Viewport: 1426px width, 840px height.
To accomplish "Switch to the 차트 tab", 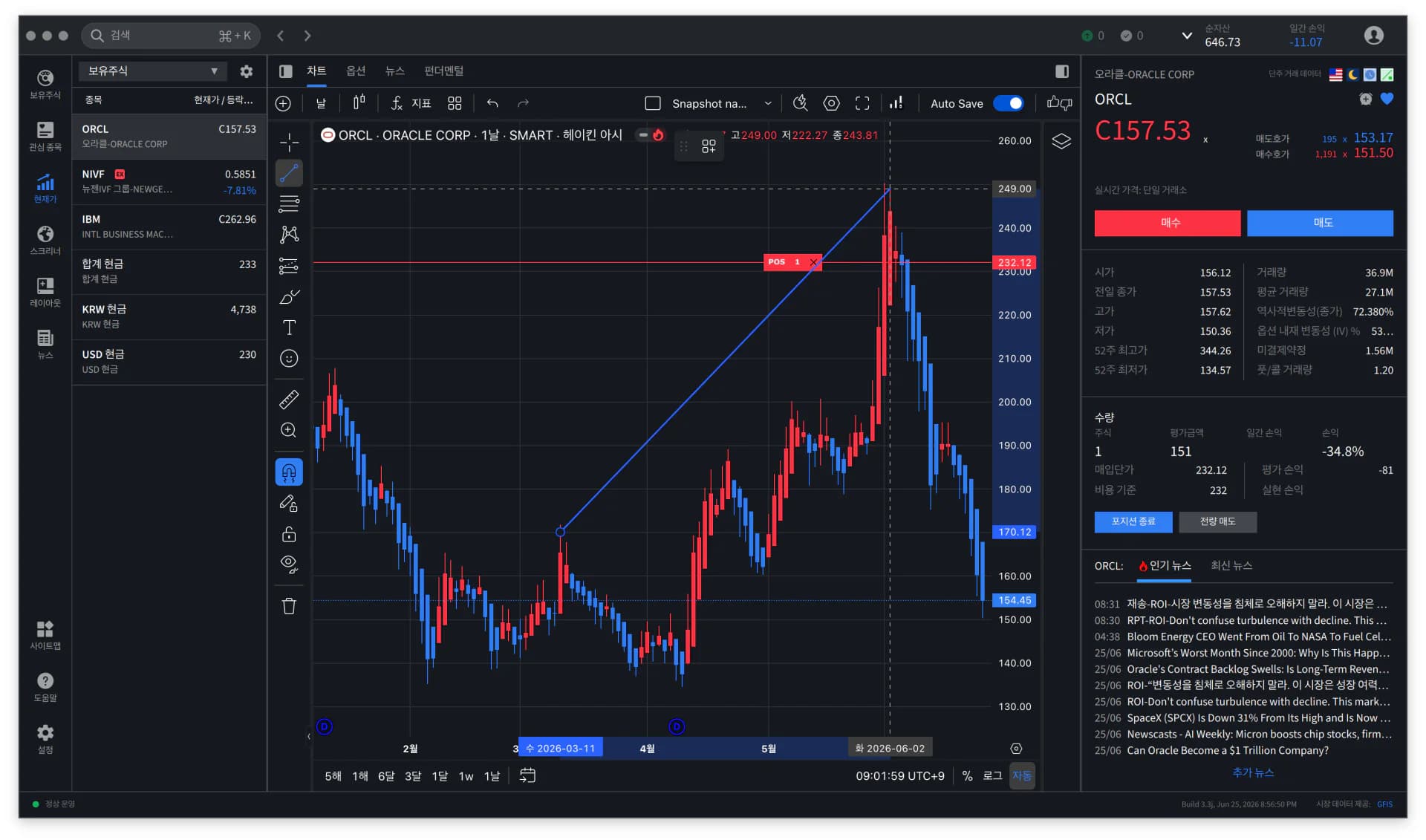I will pos(316,71).
